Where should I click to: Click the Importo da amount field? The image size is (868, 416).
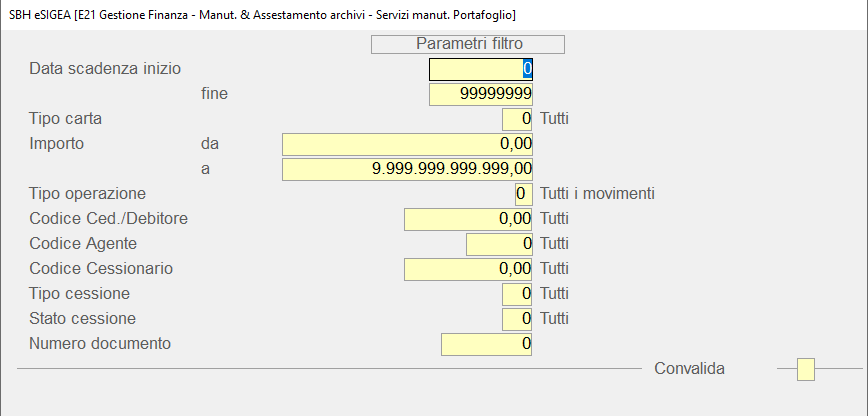[408, 144]
